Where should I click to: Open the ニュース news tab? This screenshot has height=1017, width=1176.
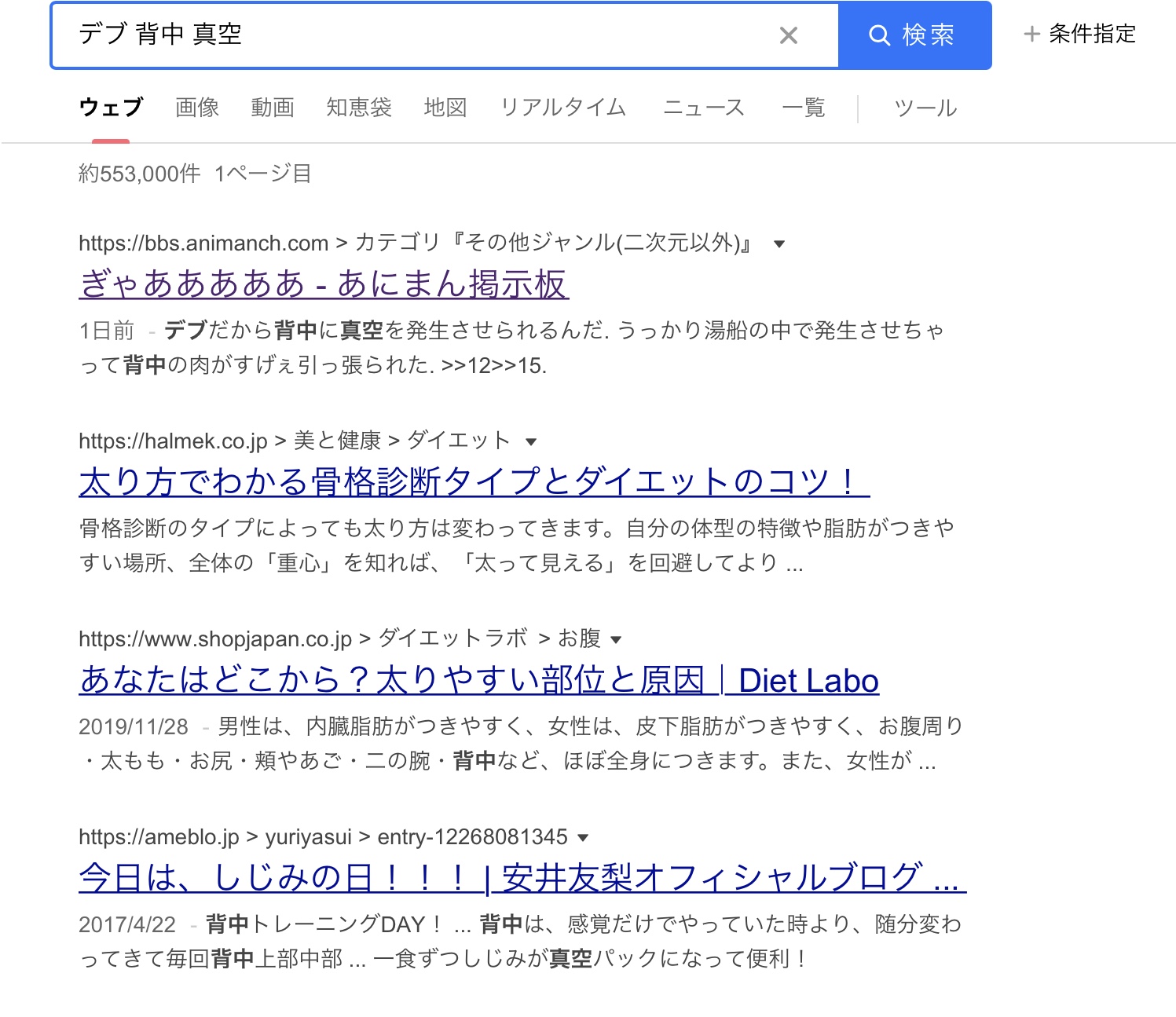704,108
